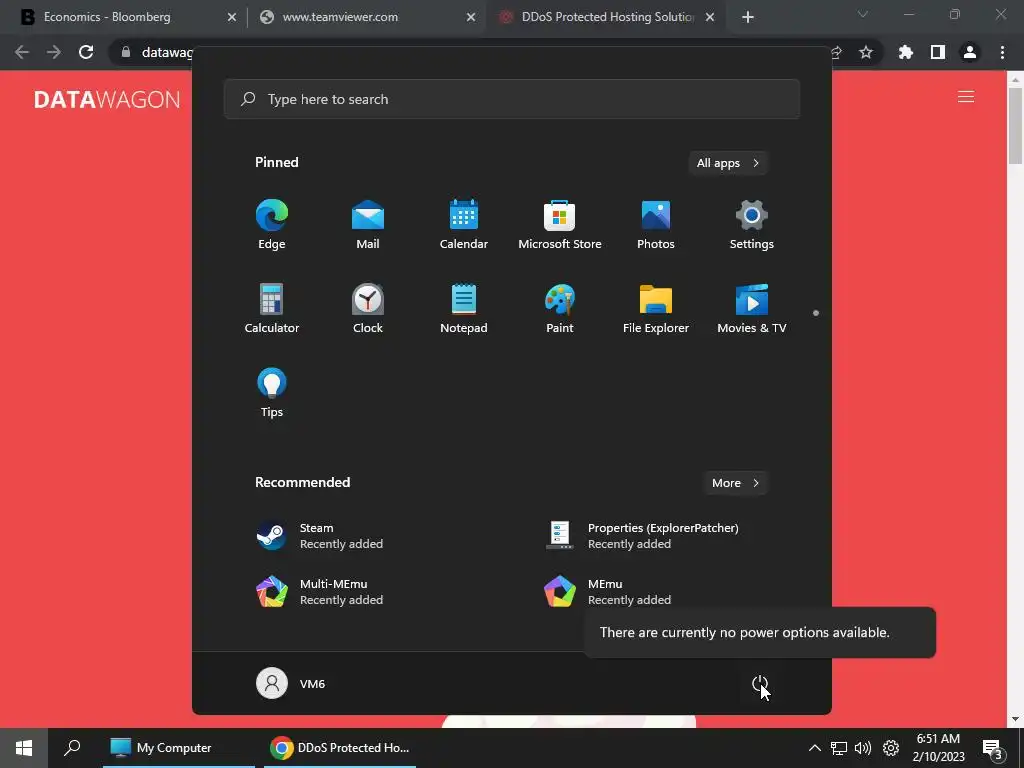Click the Windows Start button
This screenshot has width=1024, height=768.
point(24,748)
